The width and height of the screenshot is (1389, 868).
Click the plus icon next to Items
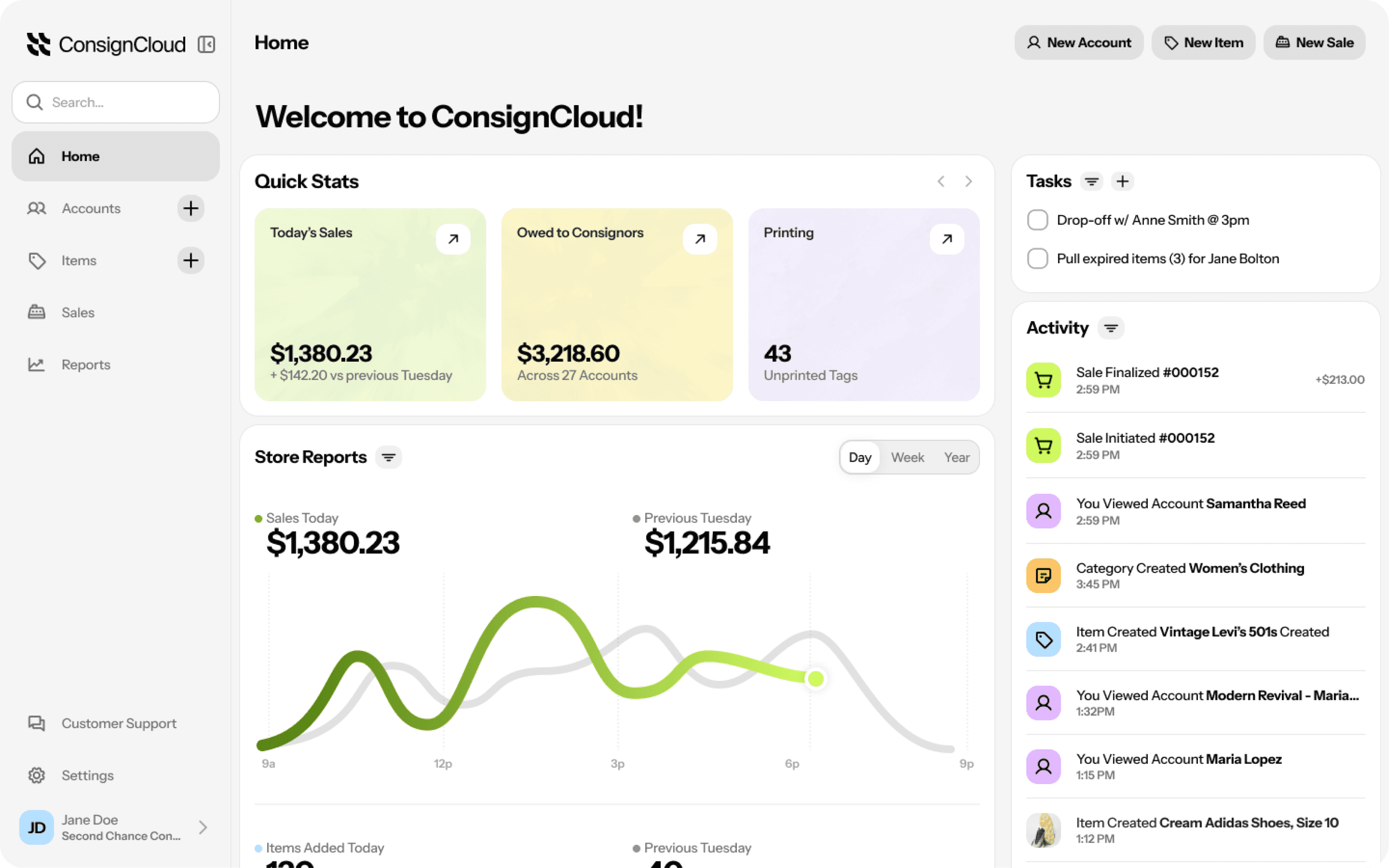click(x=191, y=261)
